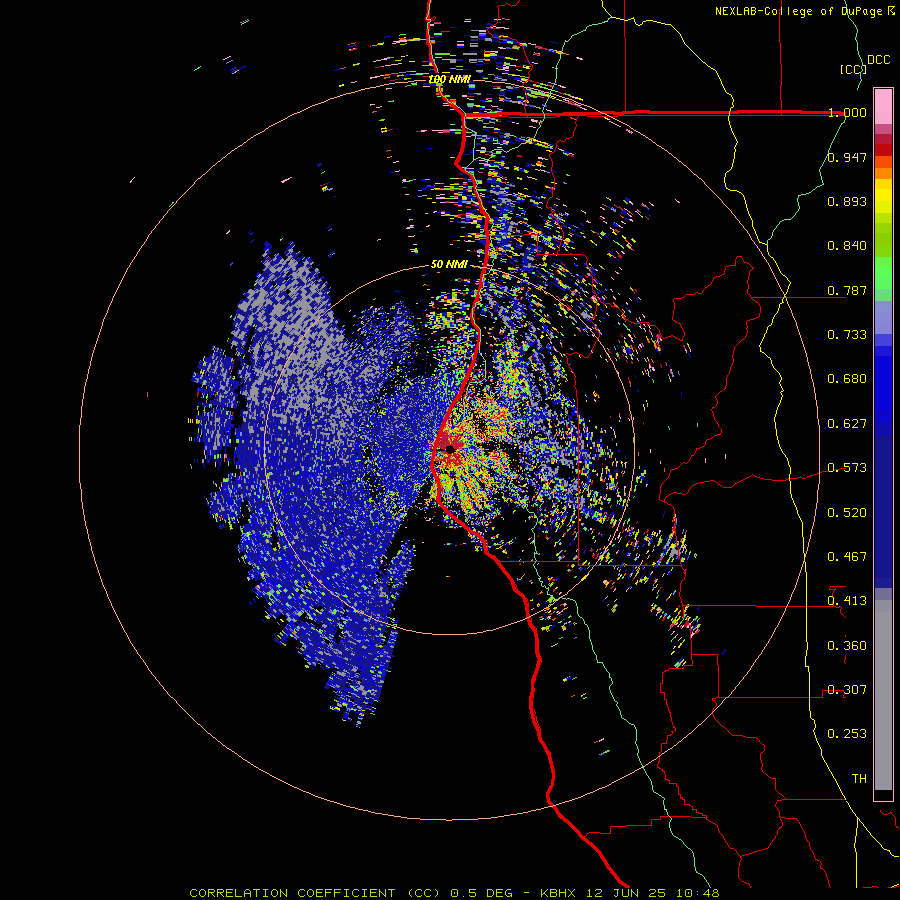Select the 0.413 legend value
Image resolution: width=900 pixels, height=900 pixels.
[x=847, y=601]
